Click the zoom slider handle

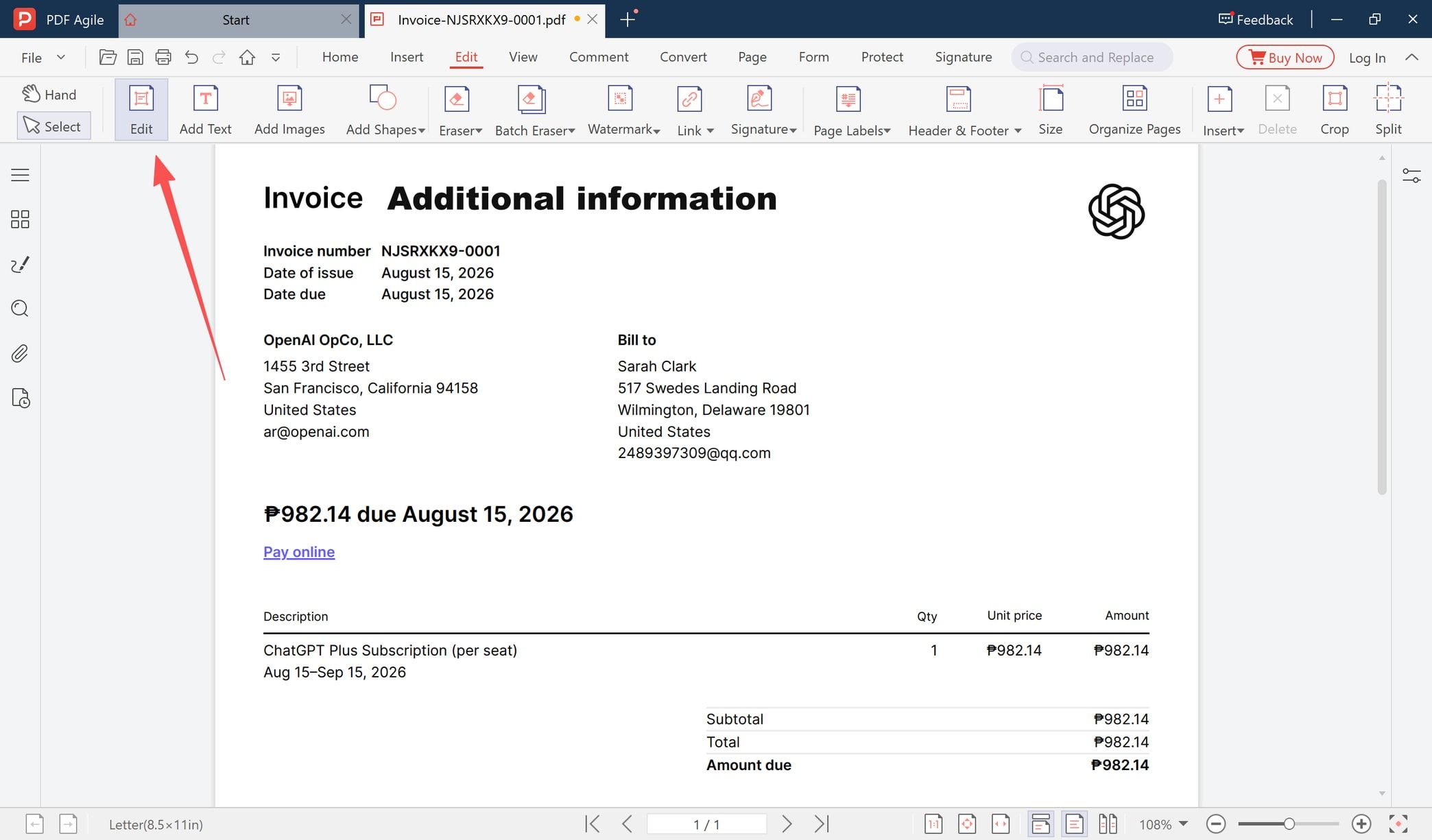1289,824
